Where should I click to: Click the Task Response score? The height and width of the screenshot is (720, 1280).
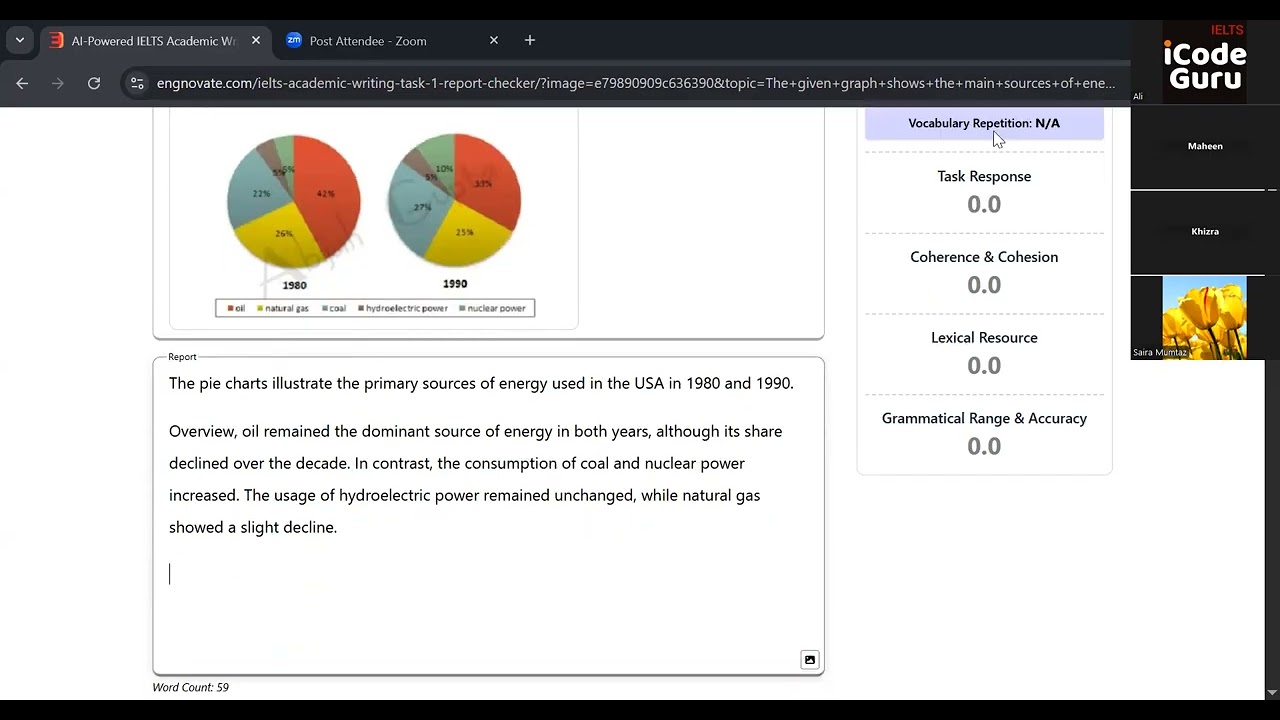tap(984, 204)
